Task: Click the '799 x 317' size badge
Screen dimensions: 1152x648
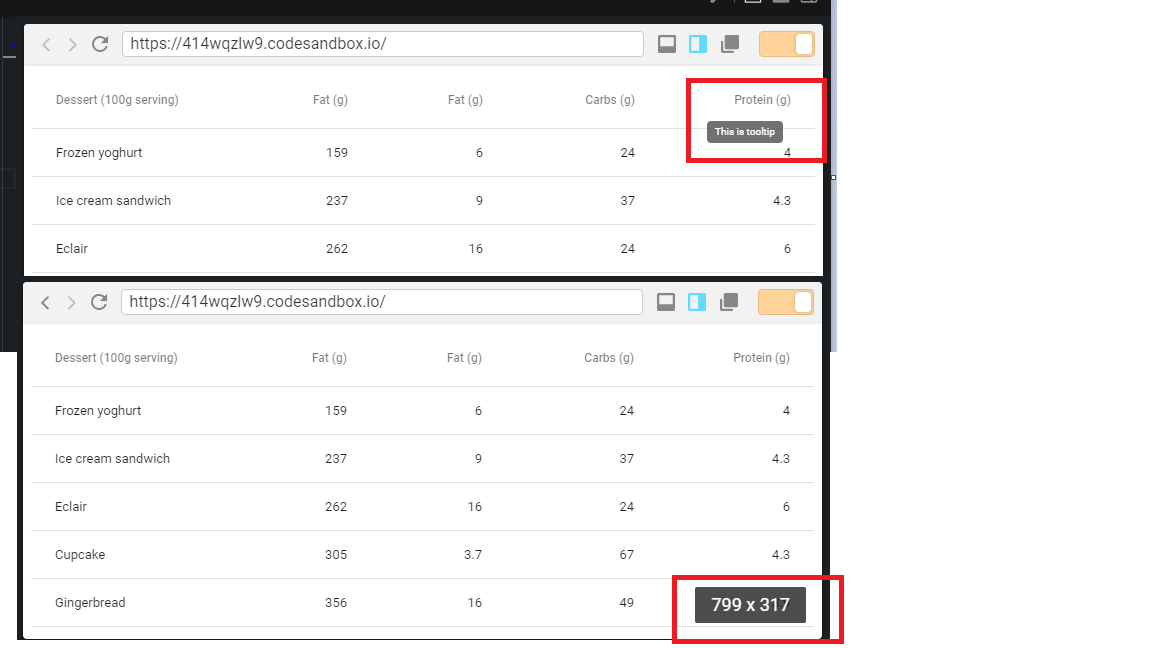Action: (x=749, y=604)
